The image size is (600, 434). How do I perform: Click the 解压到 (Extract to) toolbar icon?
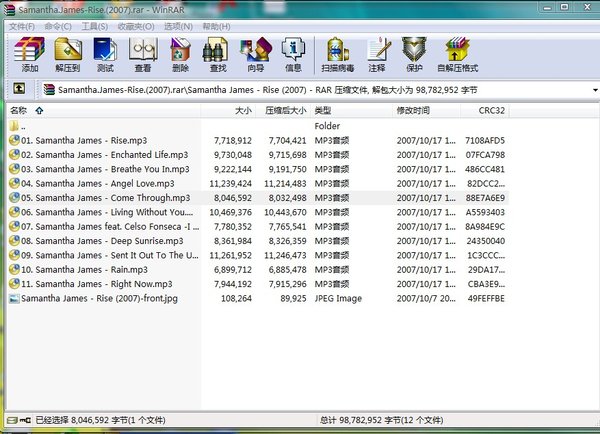point(68,50)
